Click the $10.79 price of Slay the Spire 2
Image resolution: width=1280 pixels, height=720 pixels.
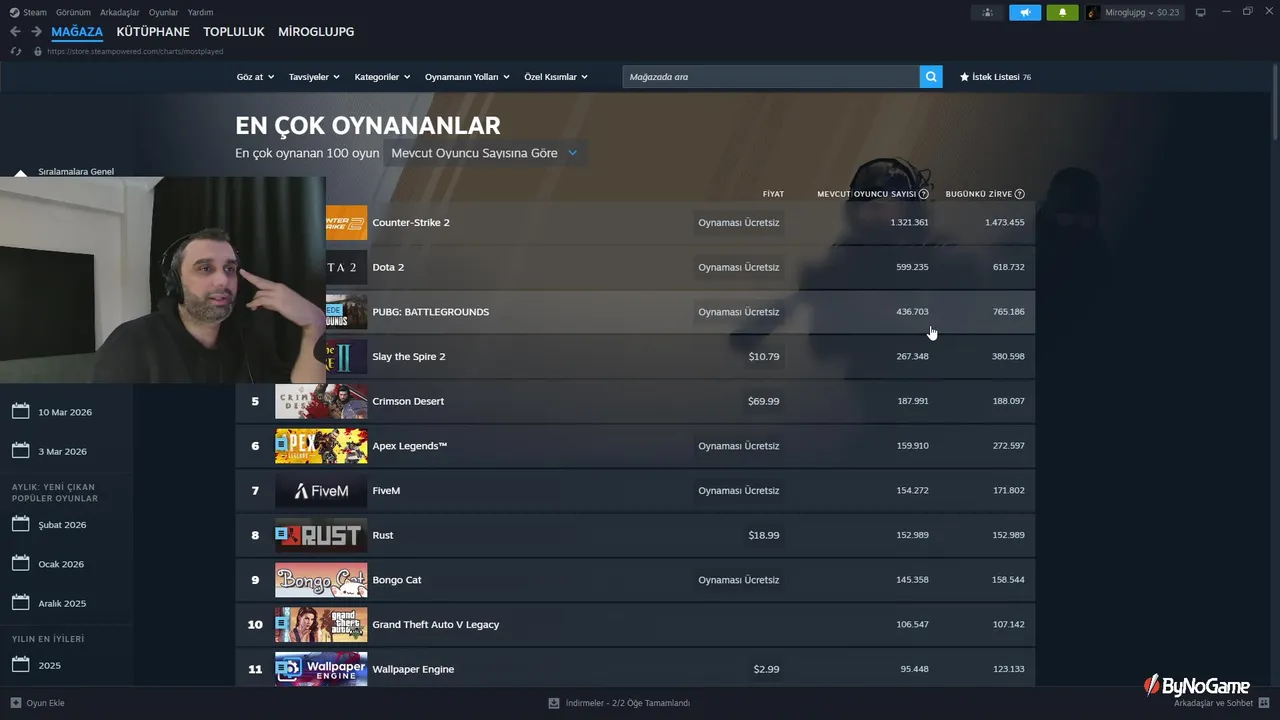pyautogui.click(x=764, y=356)
